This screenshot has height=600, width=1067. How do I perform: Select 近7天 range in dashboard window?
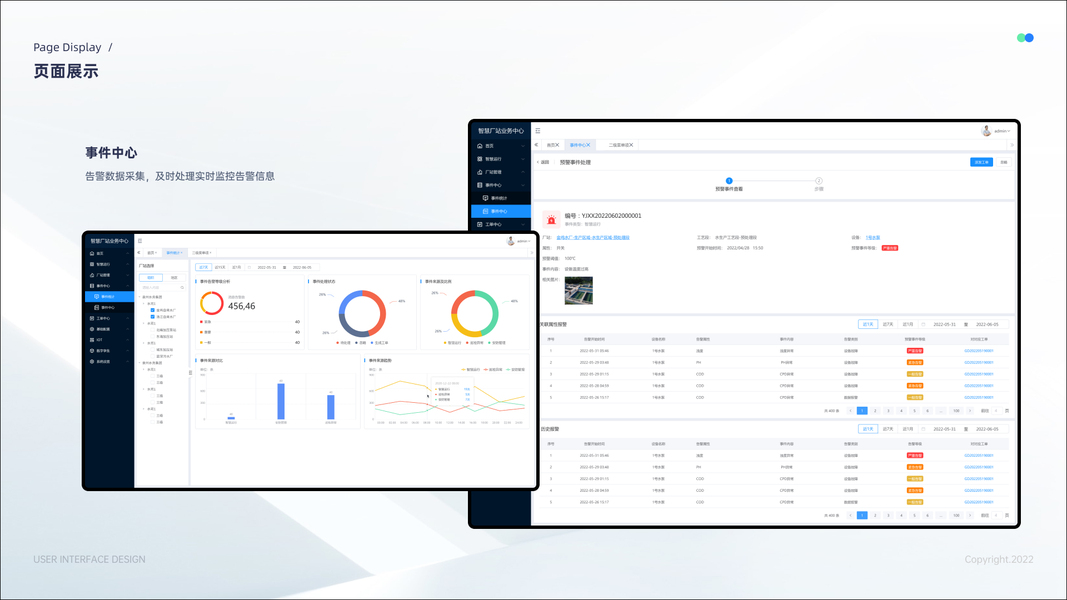203,267
